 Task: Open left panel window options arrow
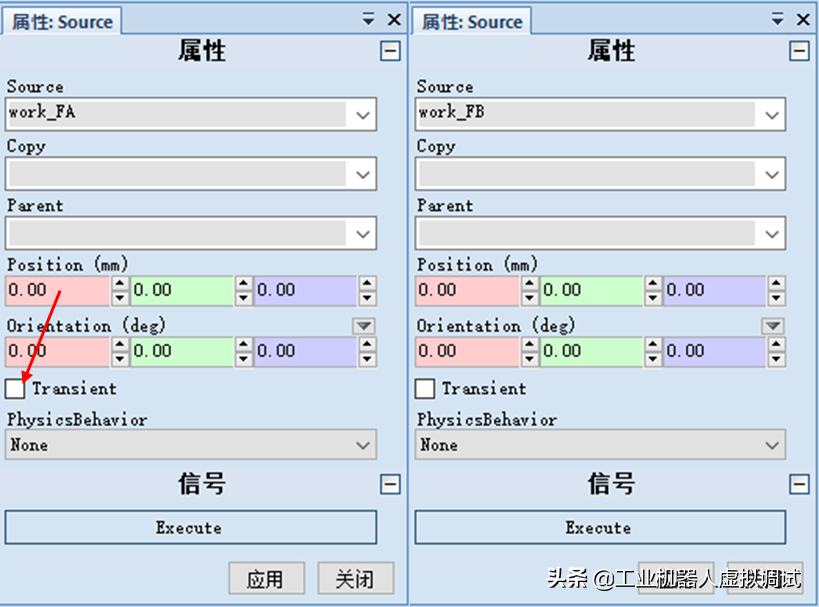click(369, 19)
